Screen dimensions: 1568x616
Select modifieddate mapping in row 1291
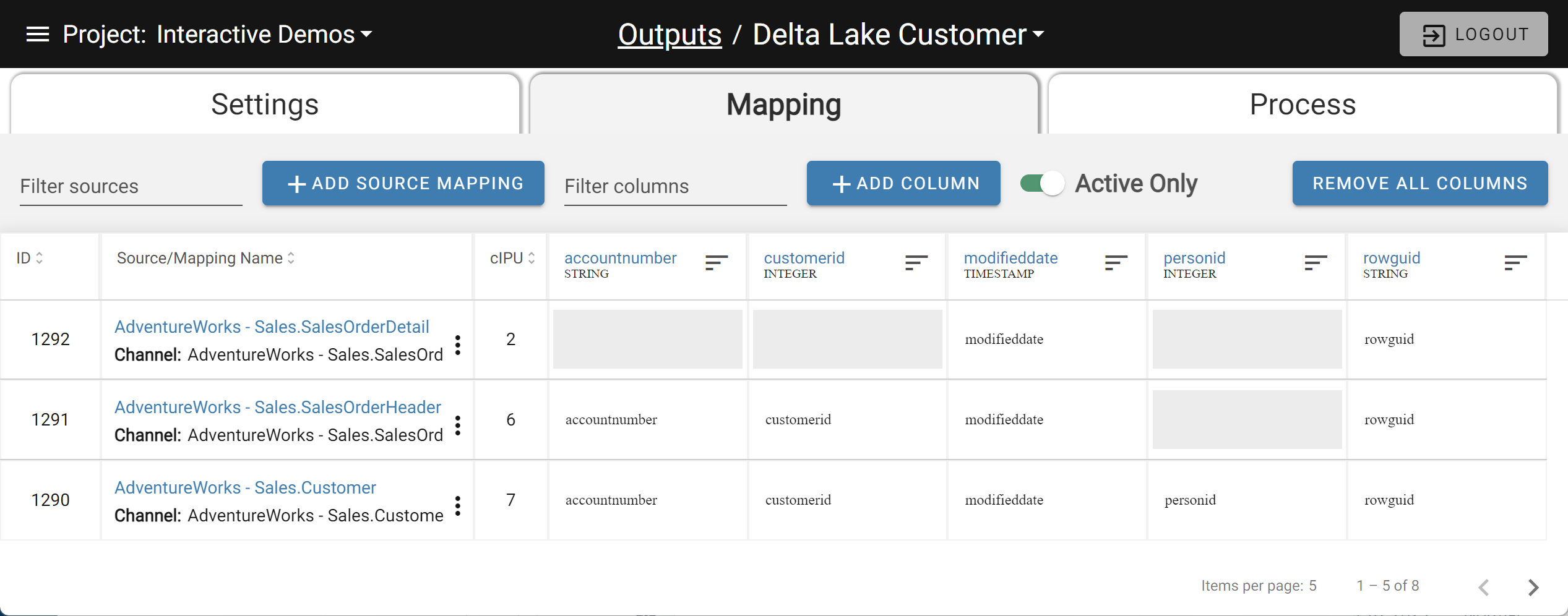click(x=1004, y=419)
